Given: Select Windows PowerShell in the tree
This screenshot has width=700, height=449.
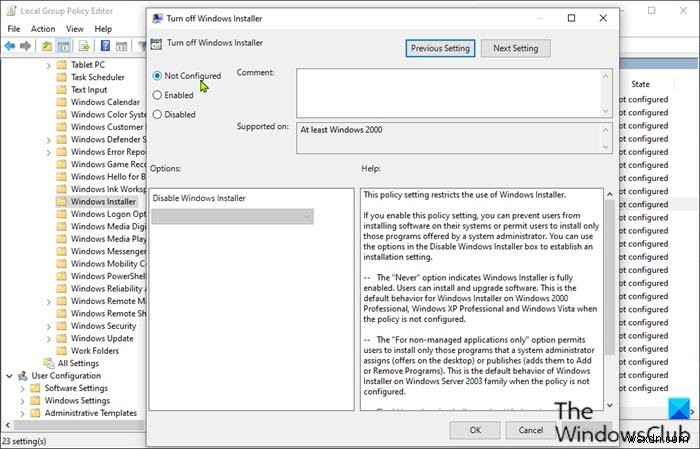Looking at the screenshot, I should [108, 276].
